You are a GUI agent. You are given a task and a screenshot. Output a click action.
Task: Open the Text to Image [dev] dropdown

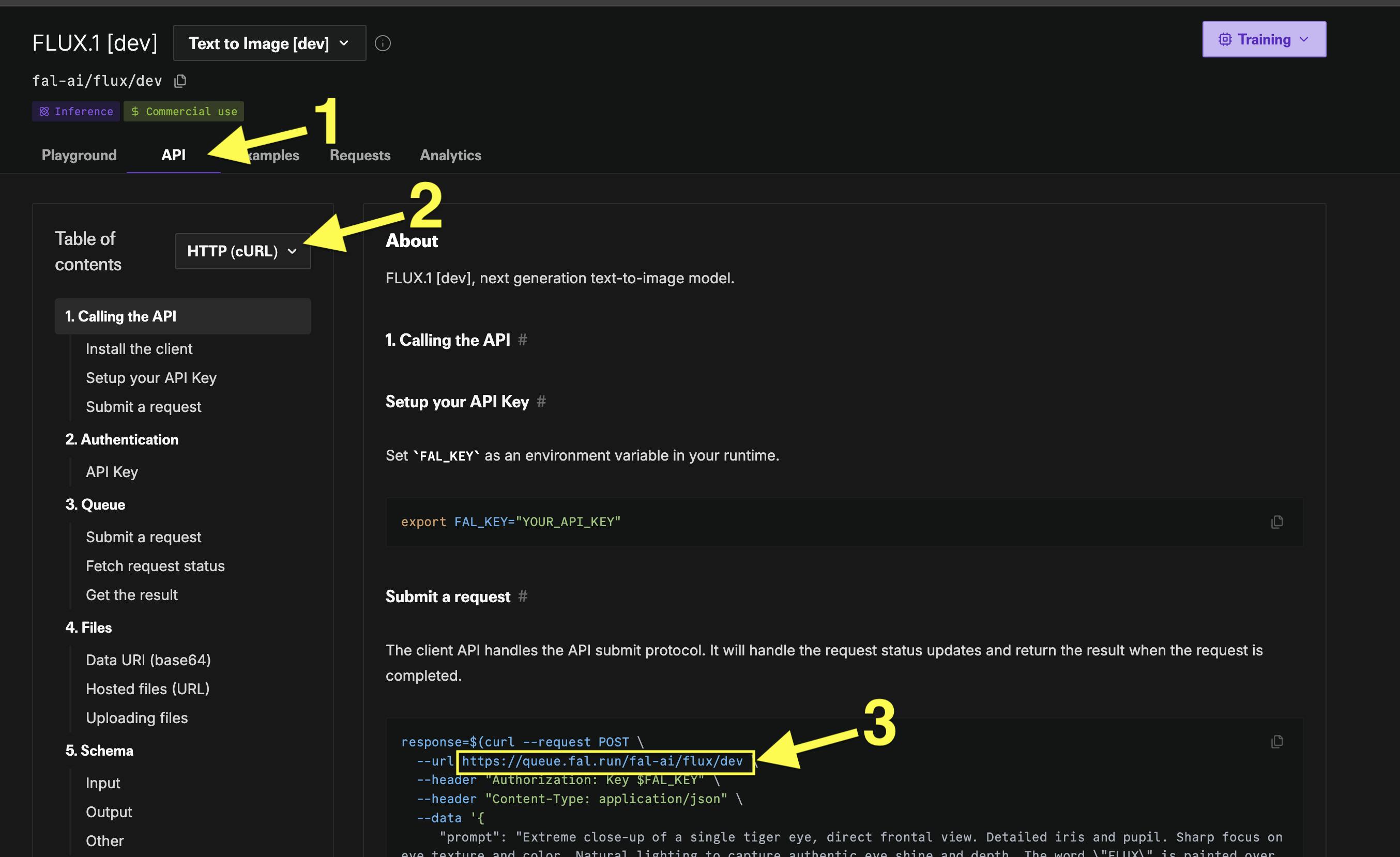pos(269,43)
